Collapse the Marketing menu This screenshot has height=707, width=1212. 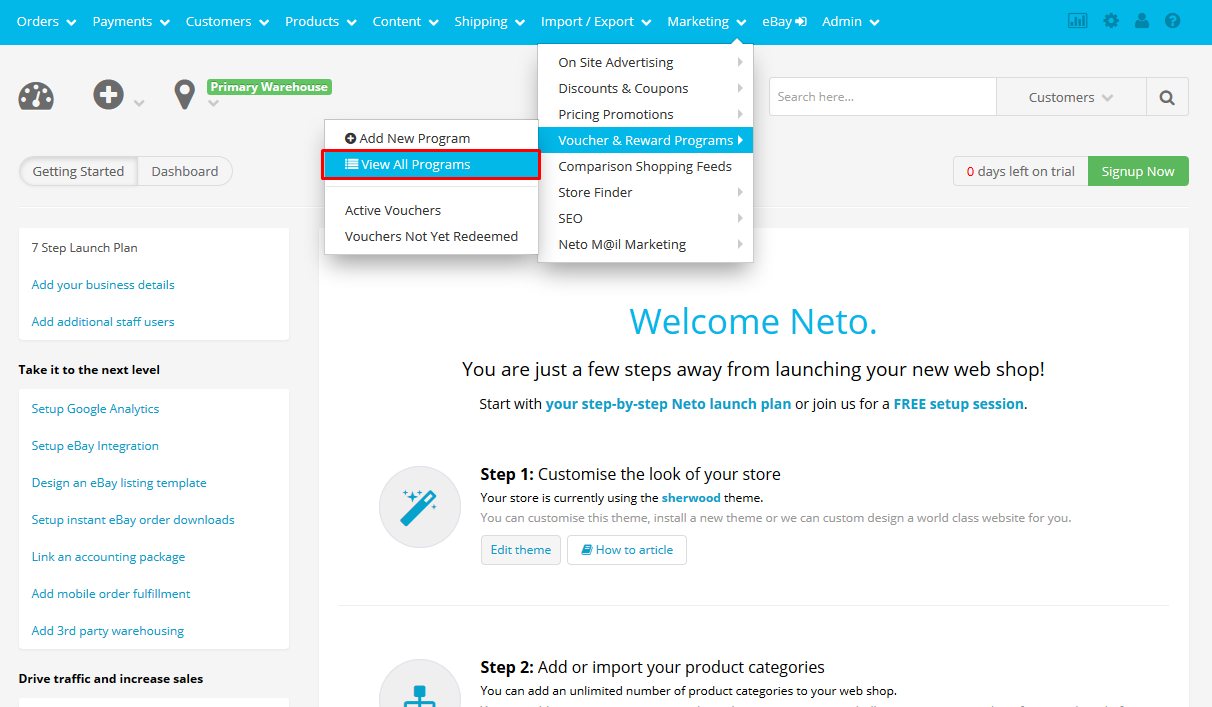pos(707,22)
